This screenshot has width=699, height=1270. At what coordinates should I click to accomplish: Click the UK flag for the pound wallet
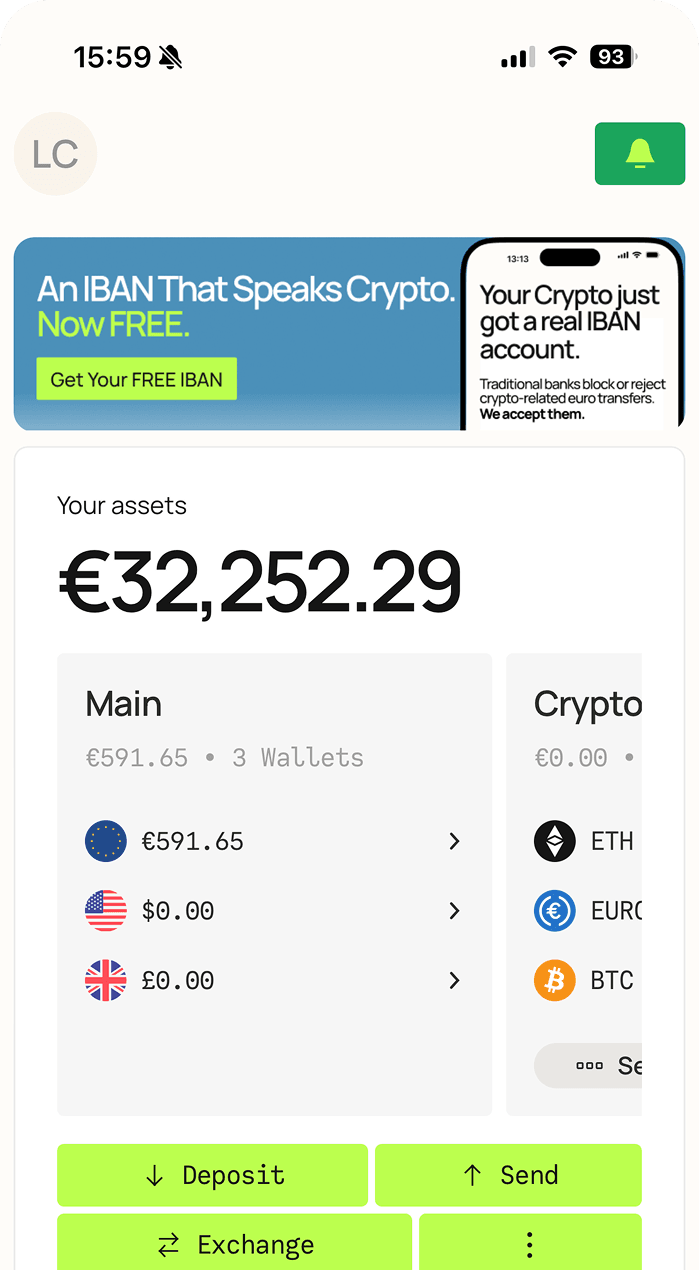pos(106,980)
